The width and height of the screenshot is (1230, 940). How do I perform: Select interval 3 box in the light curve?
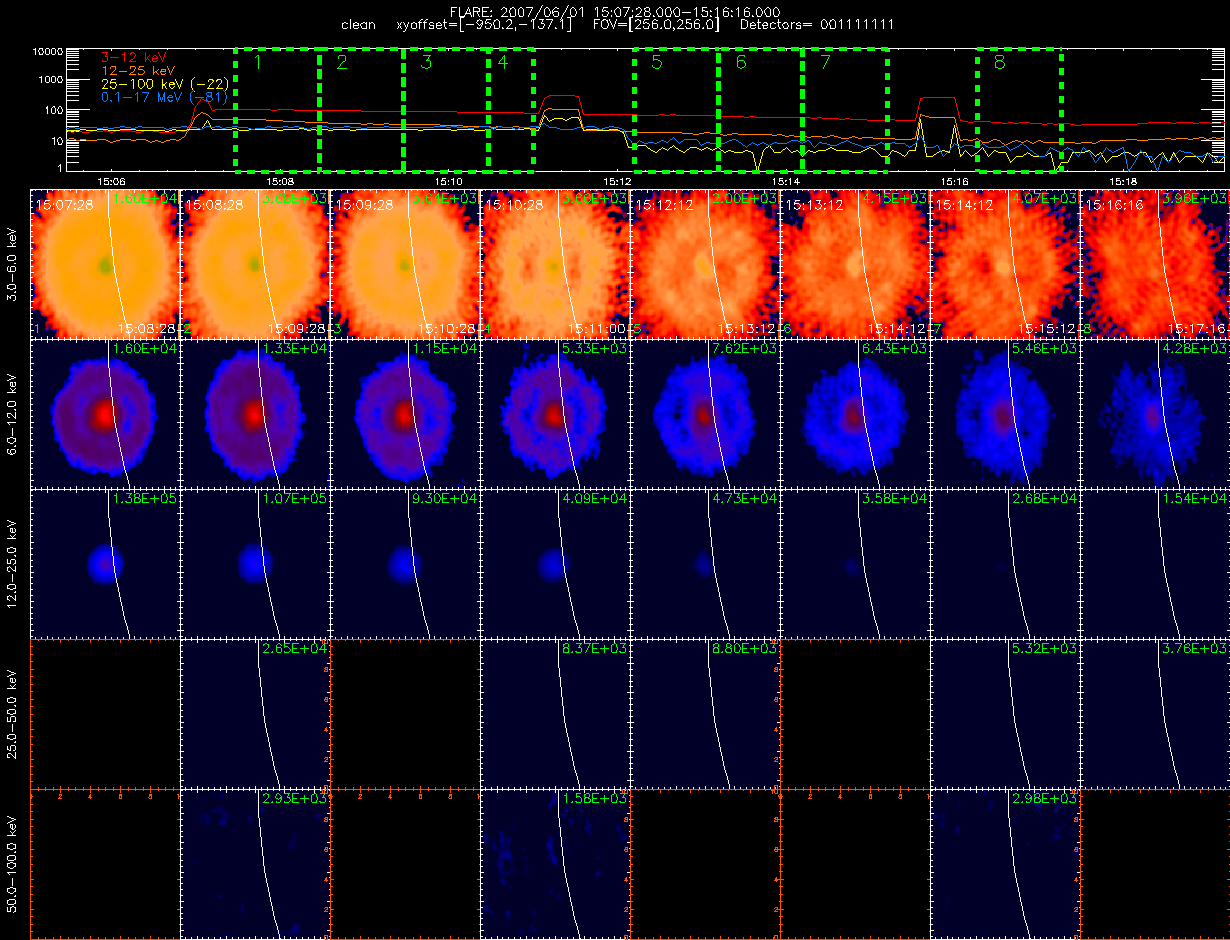446,109
